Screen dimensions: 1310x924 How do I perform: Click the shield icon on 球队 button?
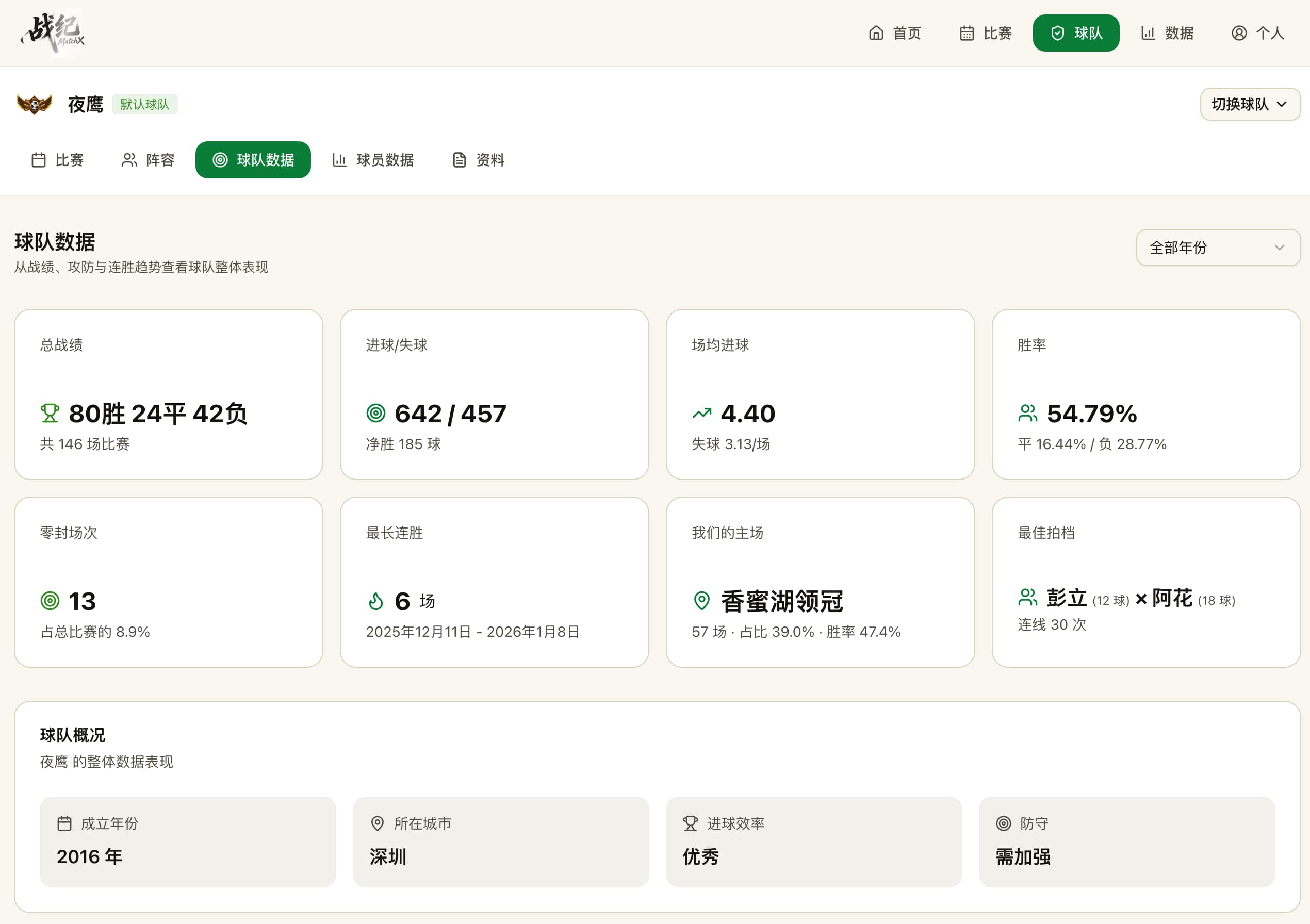click(x=1057, y=33)
